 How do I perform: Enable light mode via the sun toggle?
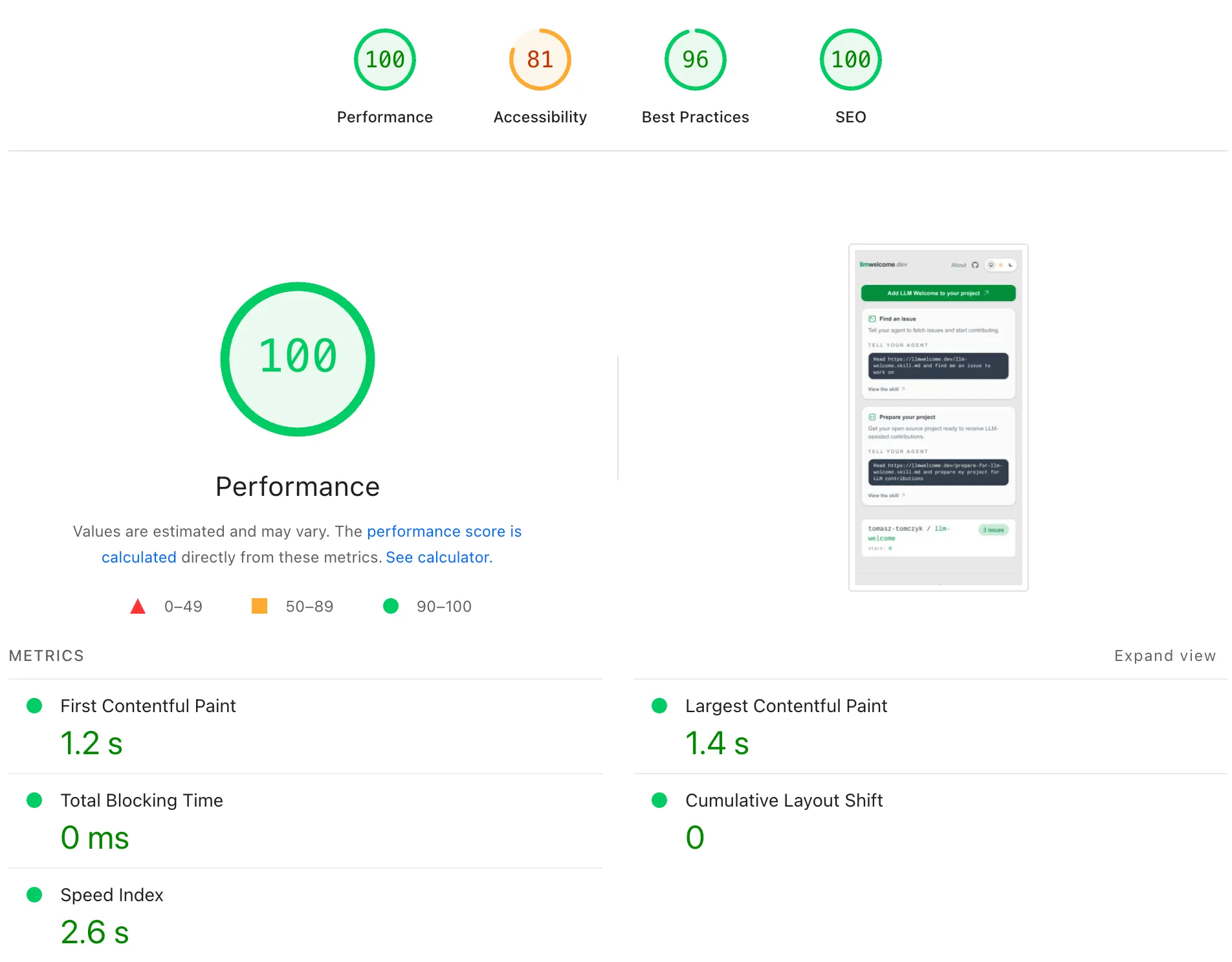[x=1001, y=265]
